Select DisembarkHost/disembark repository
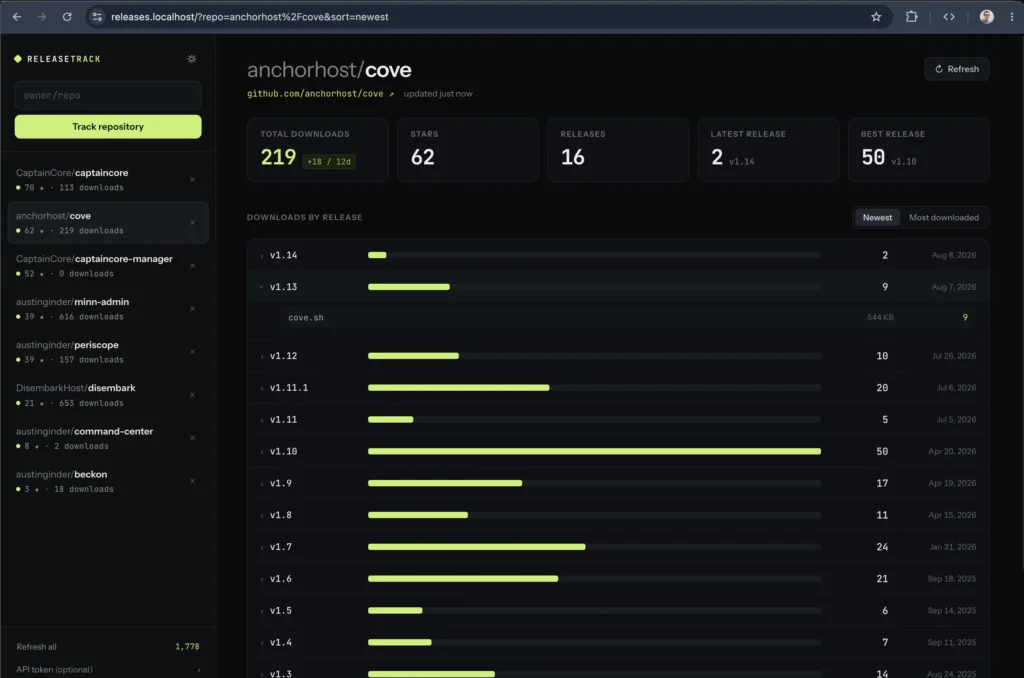 108,395
